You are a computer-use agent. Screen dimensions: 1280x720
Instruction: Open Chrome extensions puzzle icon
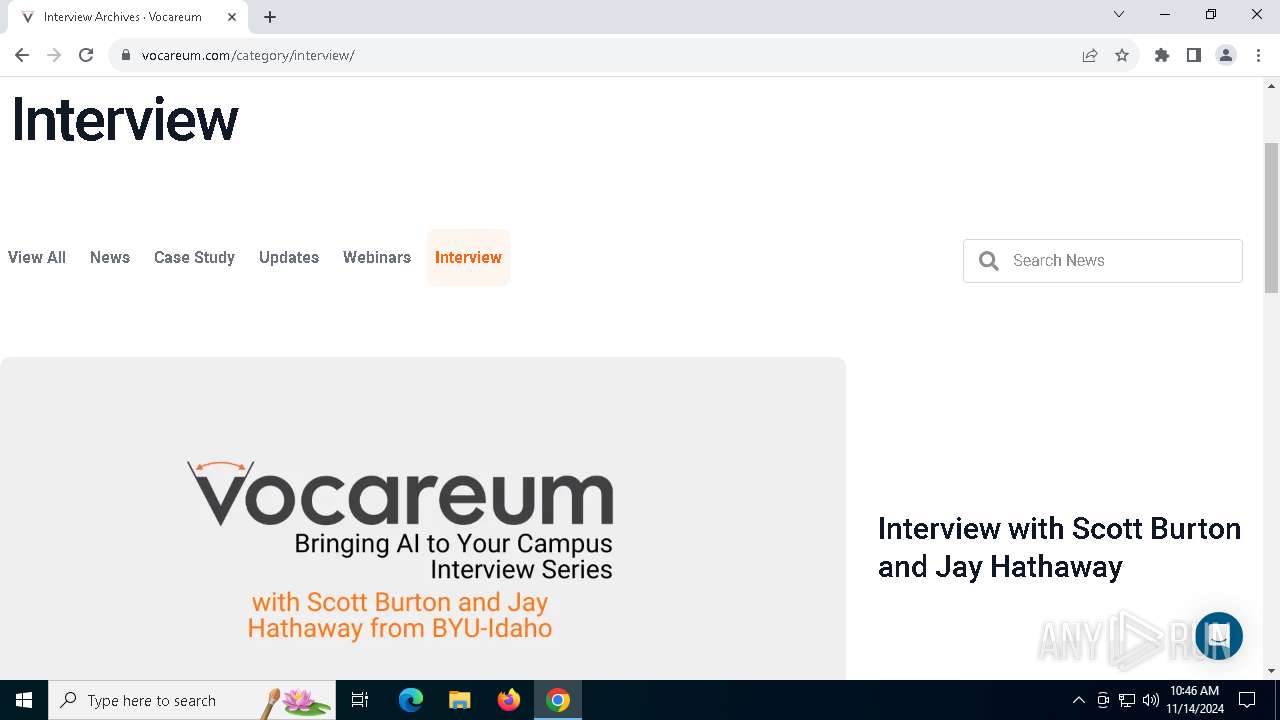tap(1162, 55)
